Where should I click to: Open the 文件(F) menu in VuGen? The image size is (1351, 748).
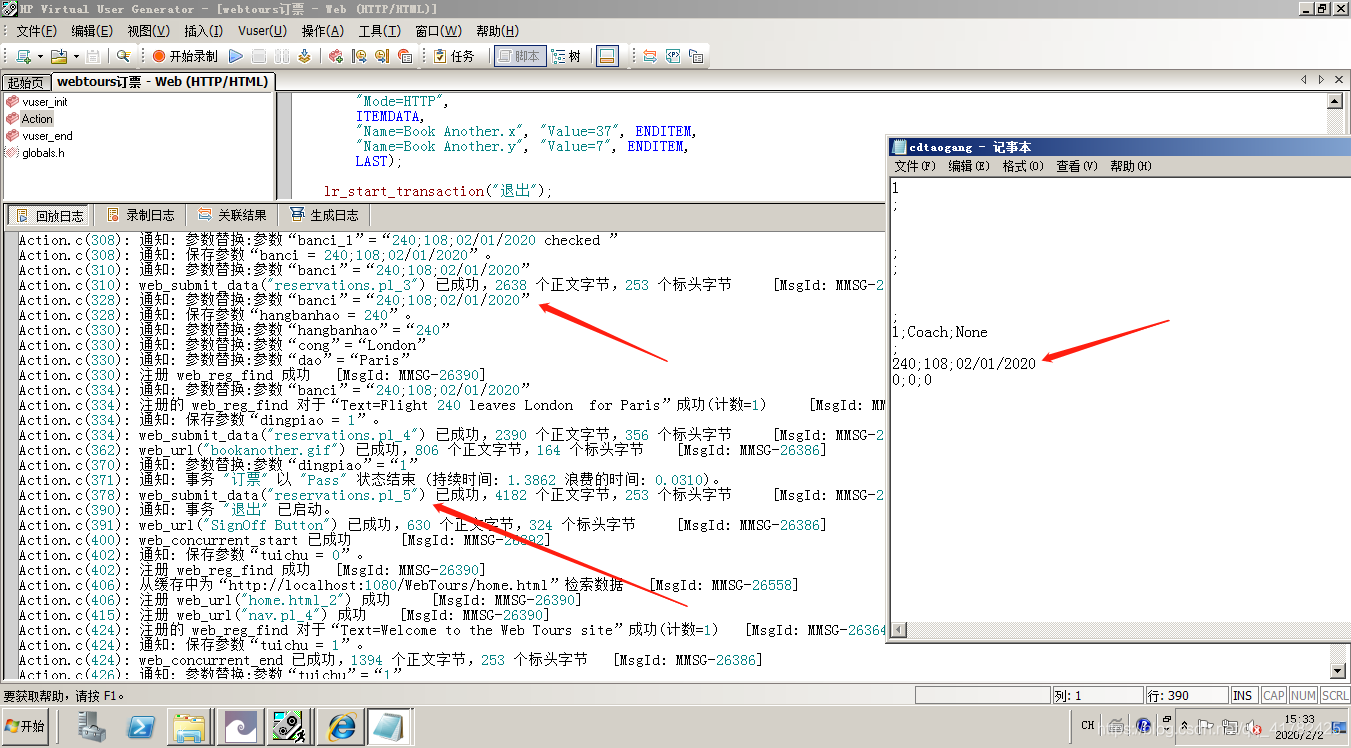[x=37, y=31]
